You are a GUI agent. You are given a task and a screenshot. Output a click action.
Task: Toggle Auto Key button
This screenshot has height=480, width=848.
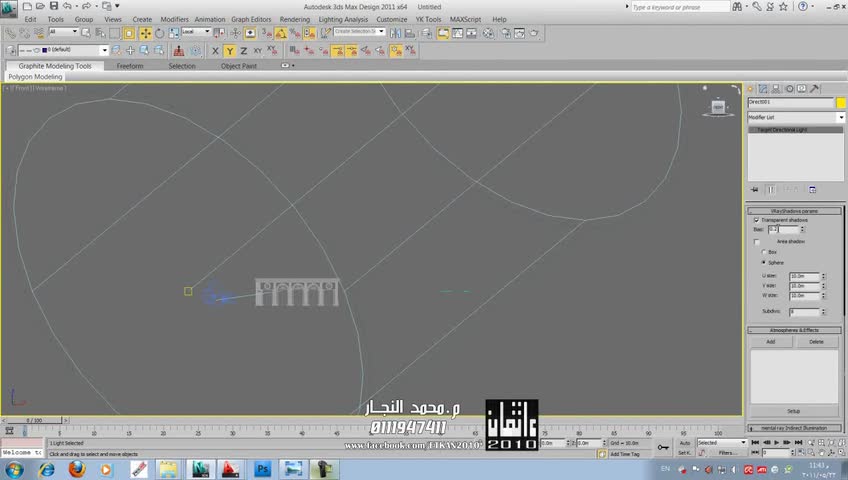coord(684,443)
